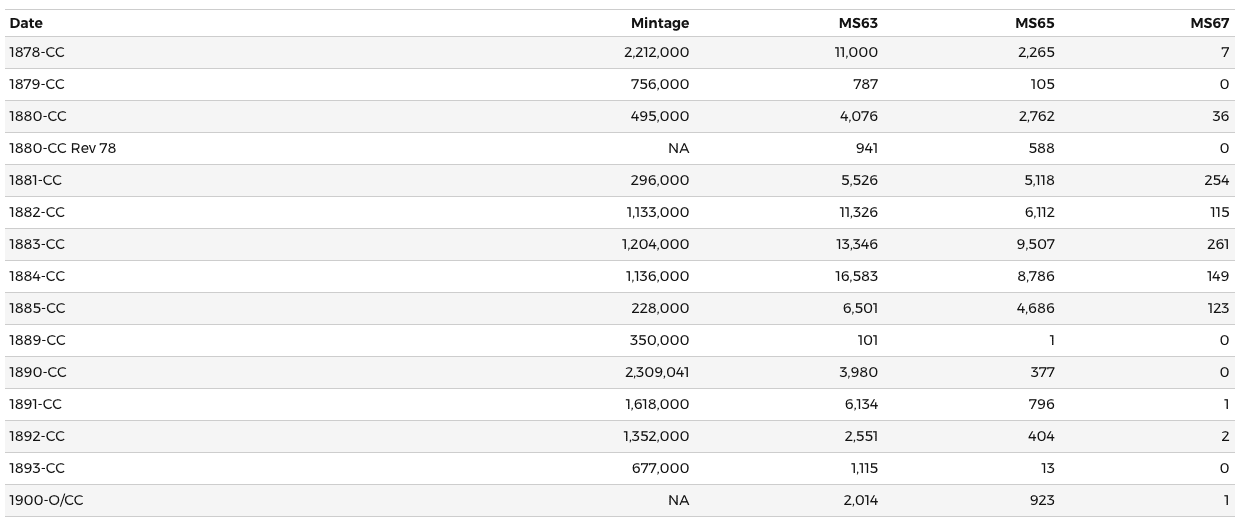Screen dimensions: 1240x528
Task: Click the Date column header
Action: point(26,23)
